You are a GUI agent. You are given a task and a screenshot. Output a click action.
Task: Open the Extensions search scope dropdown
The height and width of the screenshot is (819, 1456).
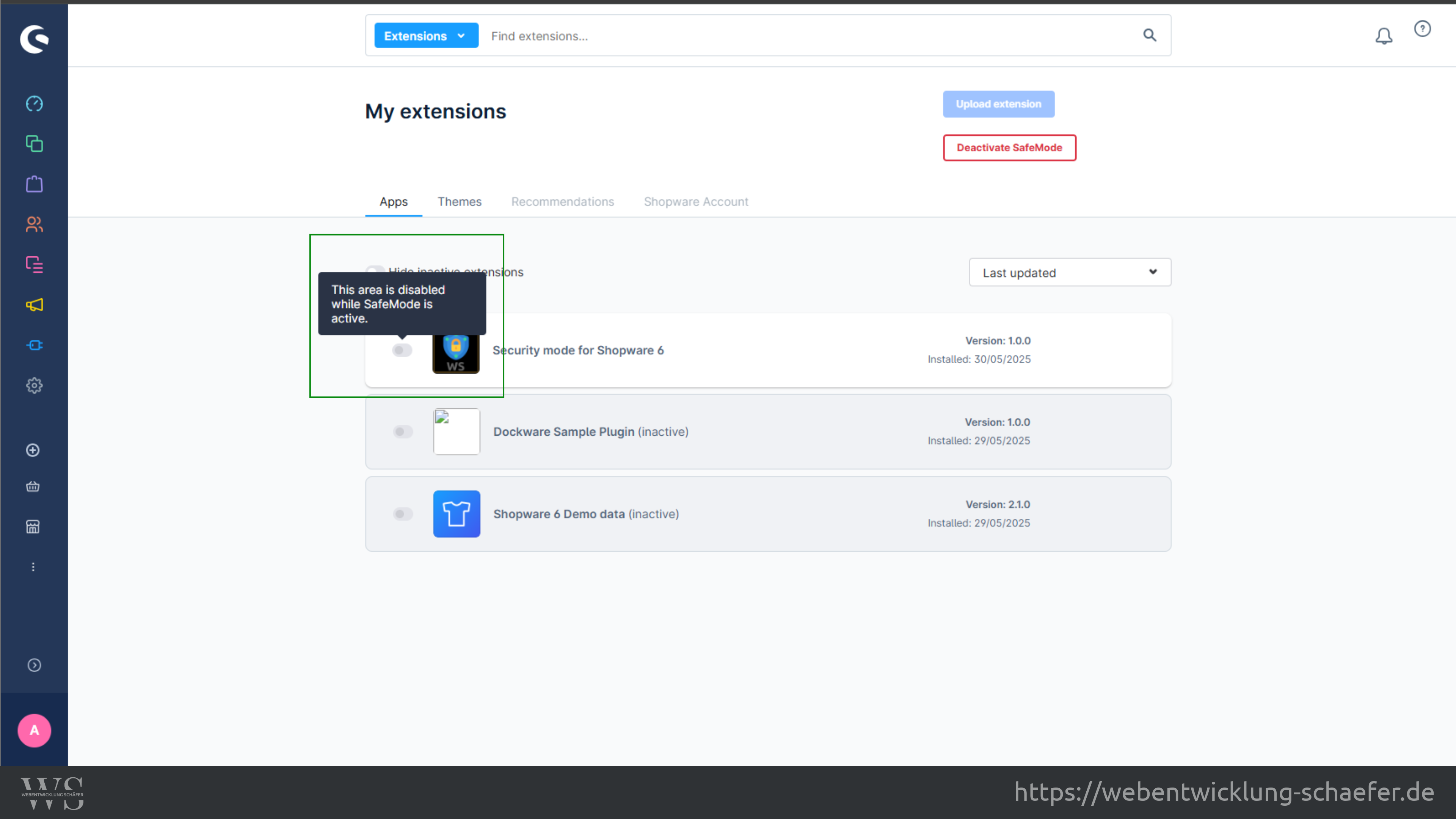tap(426, 36)
